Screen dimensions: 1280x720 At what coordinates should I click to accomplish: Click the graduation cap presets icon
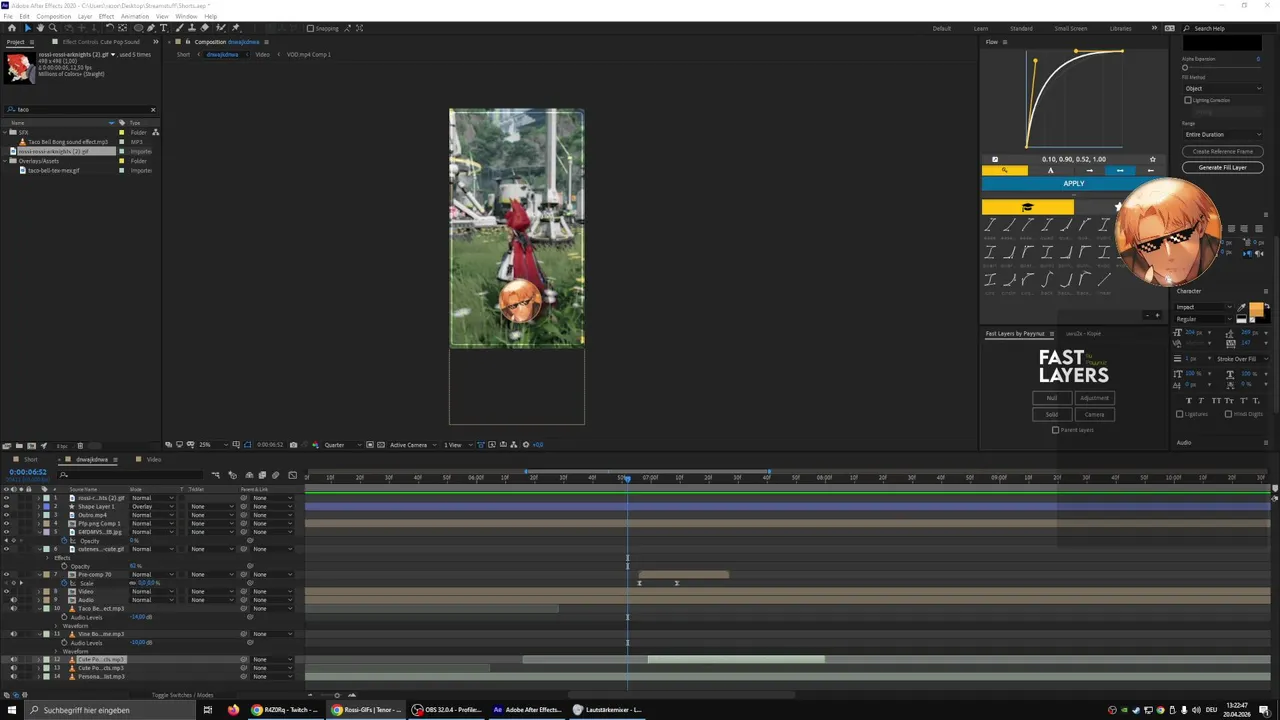[x=1027, y=207]
